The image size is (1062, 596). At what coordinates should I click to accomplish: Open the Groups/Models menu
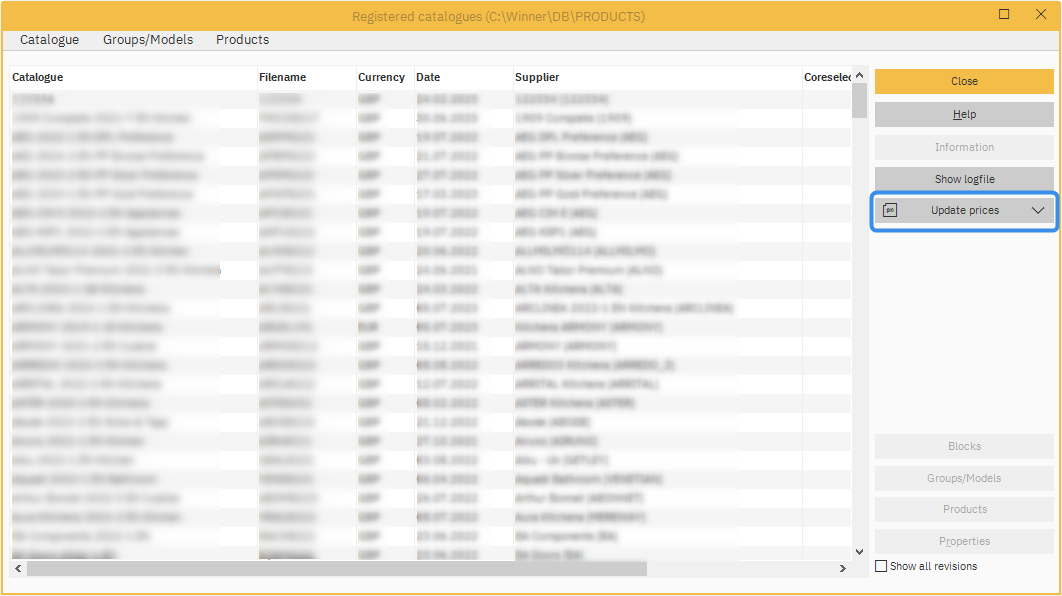(147, 39)
